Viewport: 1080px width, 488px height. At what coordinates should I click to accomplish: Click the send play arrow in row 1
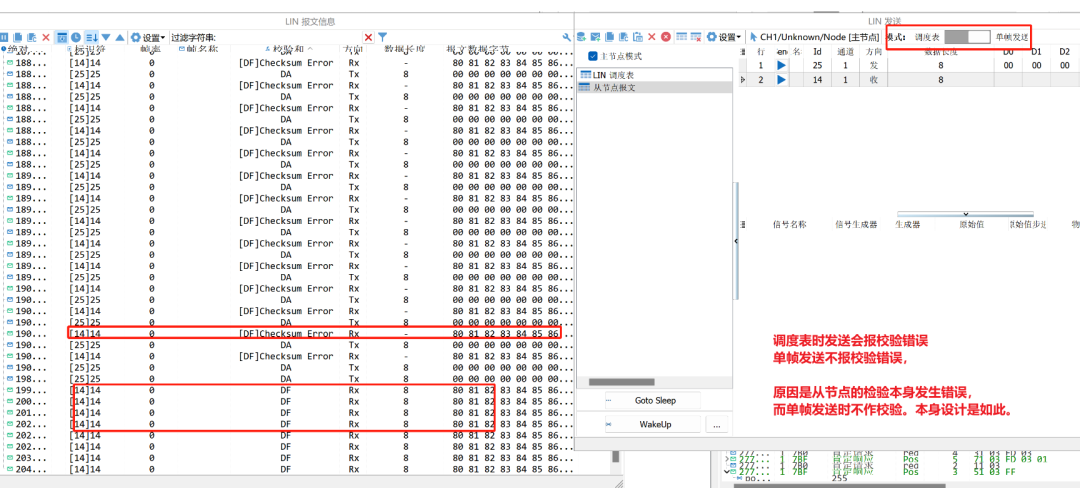tap(782, 65)
